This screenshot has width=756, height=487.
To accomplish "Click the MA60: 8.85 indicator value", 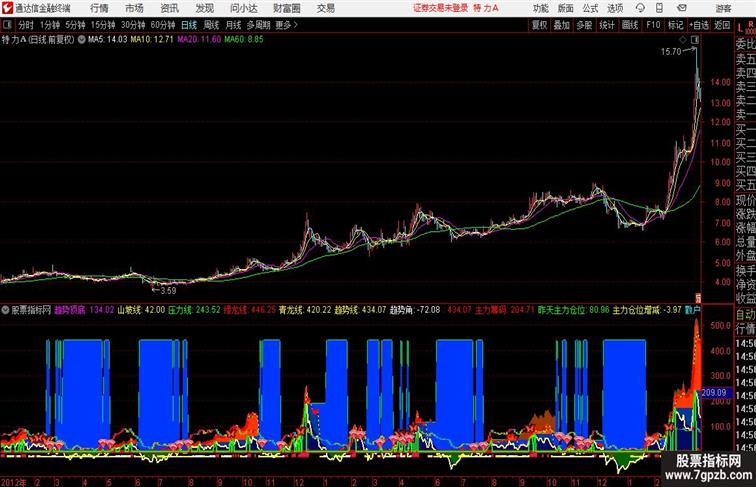I will [x=243, y=40].
